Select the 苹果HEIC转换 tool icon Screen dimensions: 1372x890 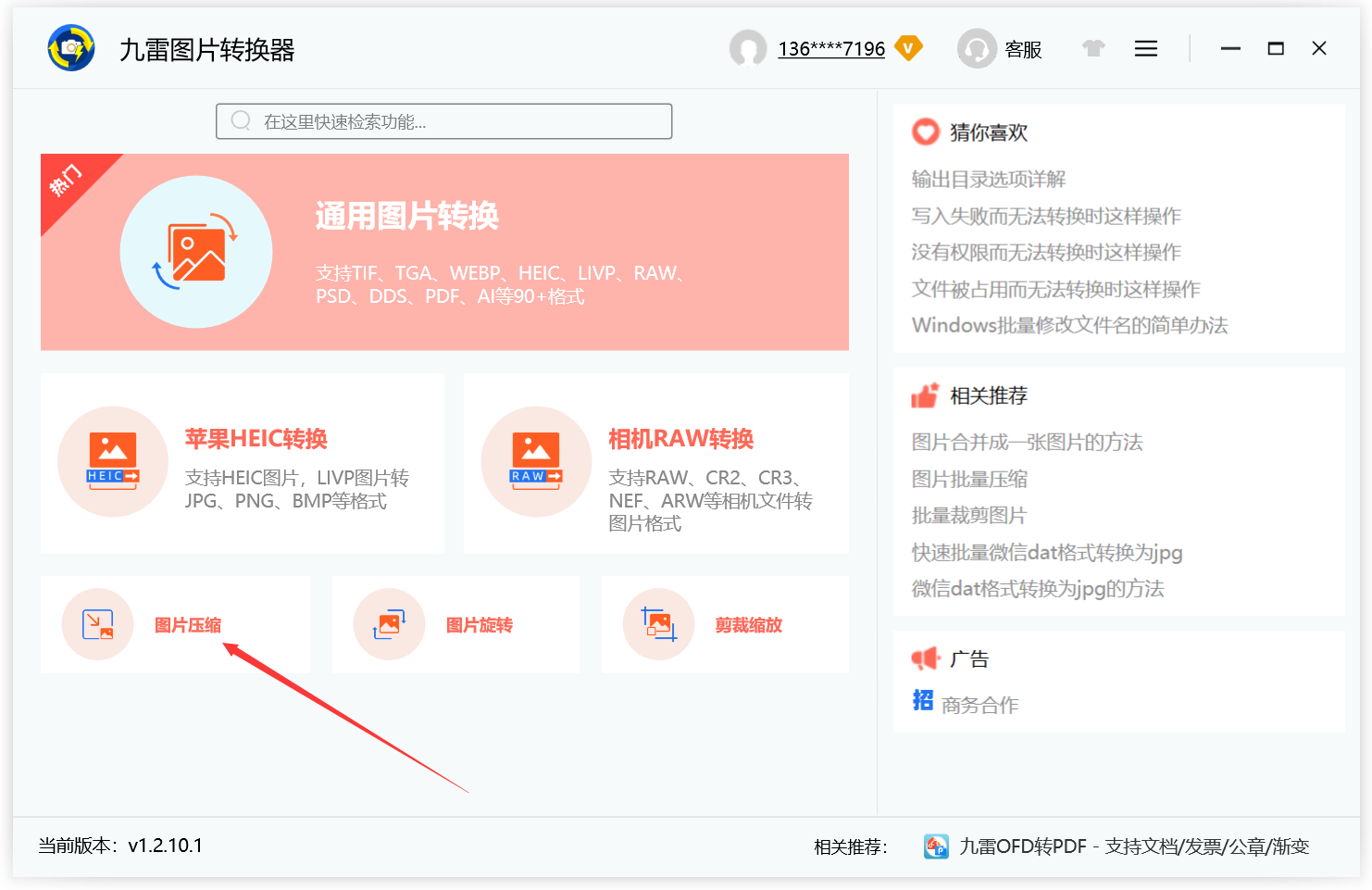click(x=113, y=460)
